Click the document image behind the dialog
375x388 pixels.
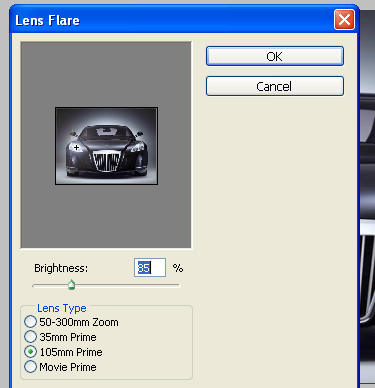(367, 200)
